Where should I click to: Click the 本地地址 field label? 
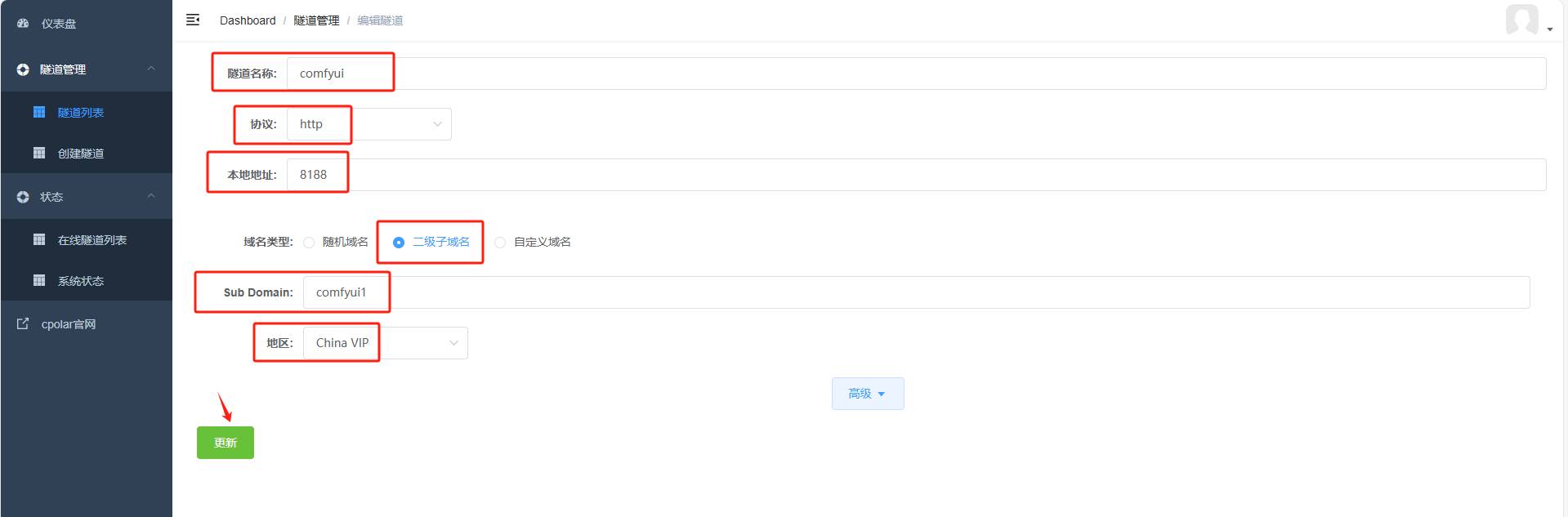252,175
